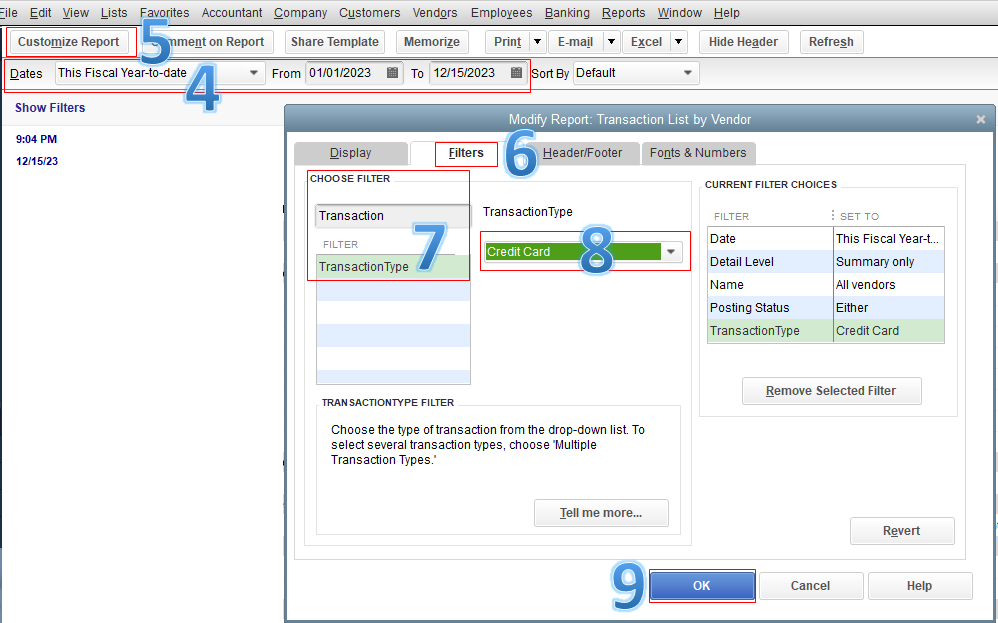Open the Window menu
This screenshot has height=623, width=998.
coord(679,13)
